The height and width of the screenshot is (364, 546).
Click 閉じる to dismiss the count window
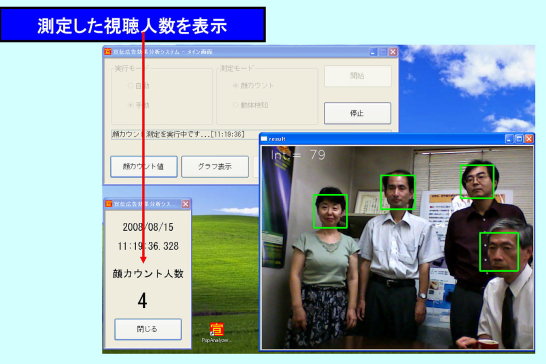[148, 329]
